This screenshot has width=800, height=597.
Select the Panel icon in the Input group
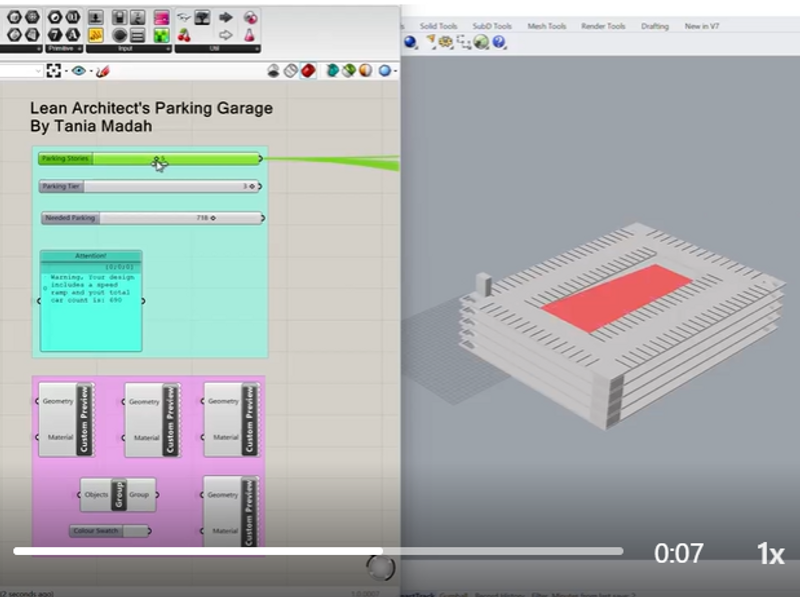click(137, 34)
